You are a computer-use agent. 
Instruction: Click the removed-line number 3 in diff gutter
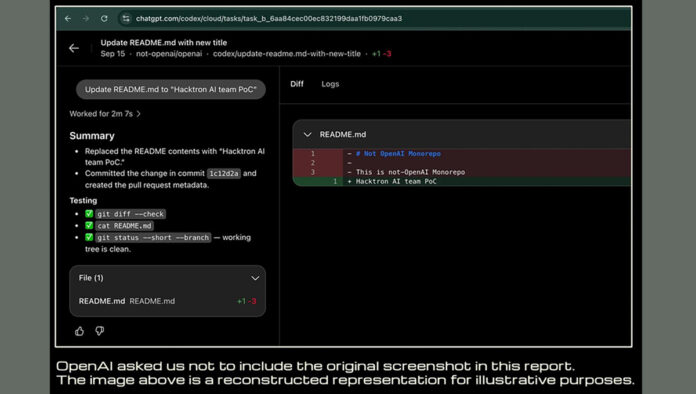click(313, 172)
